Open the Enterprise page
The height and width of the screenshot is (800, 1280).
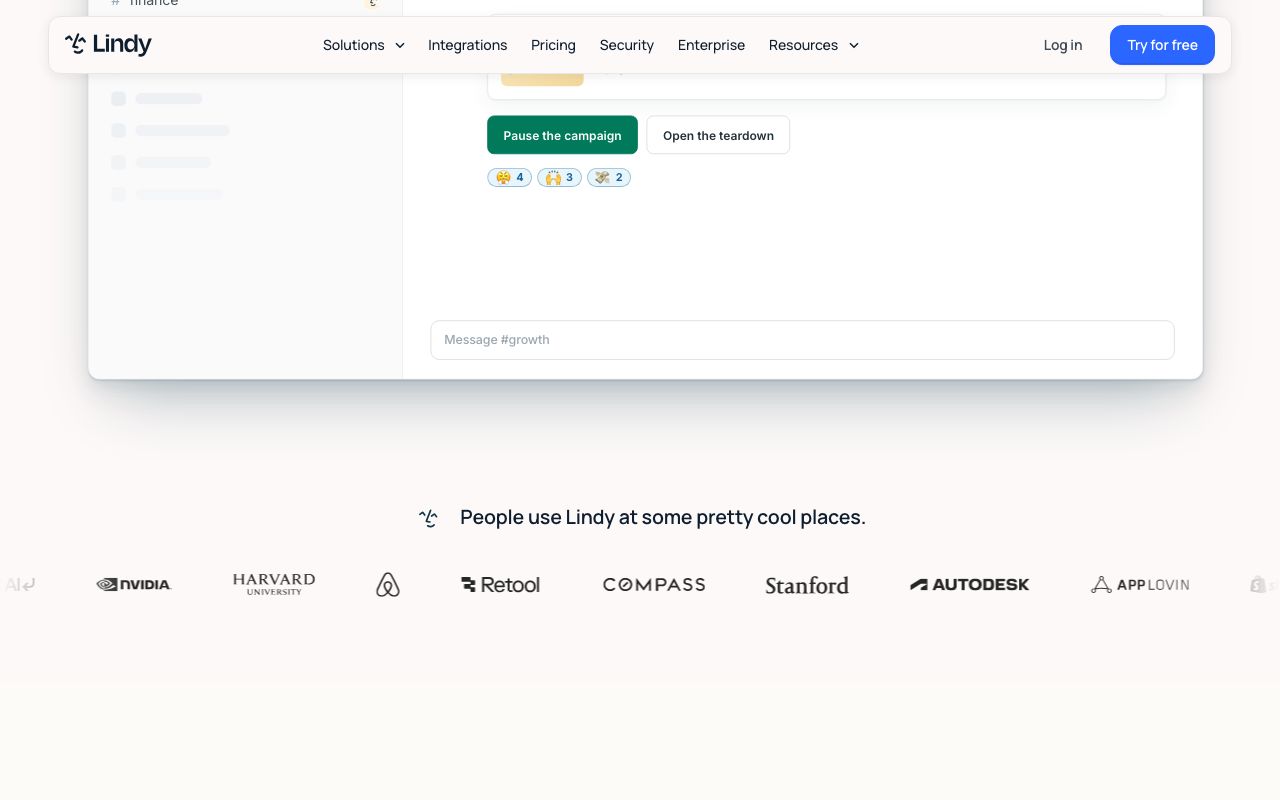[711, 45]
